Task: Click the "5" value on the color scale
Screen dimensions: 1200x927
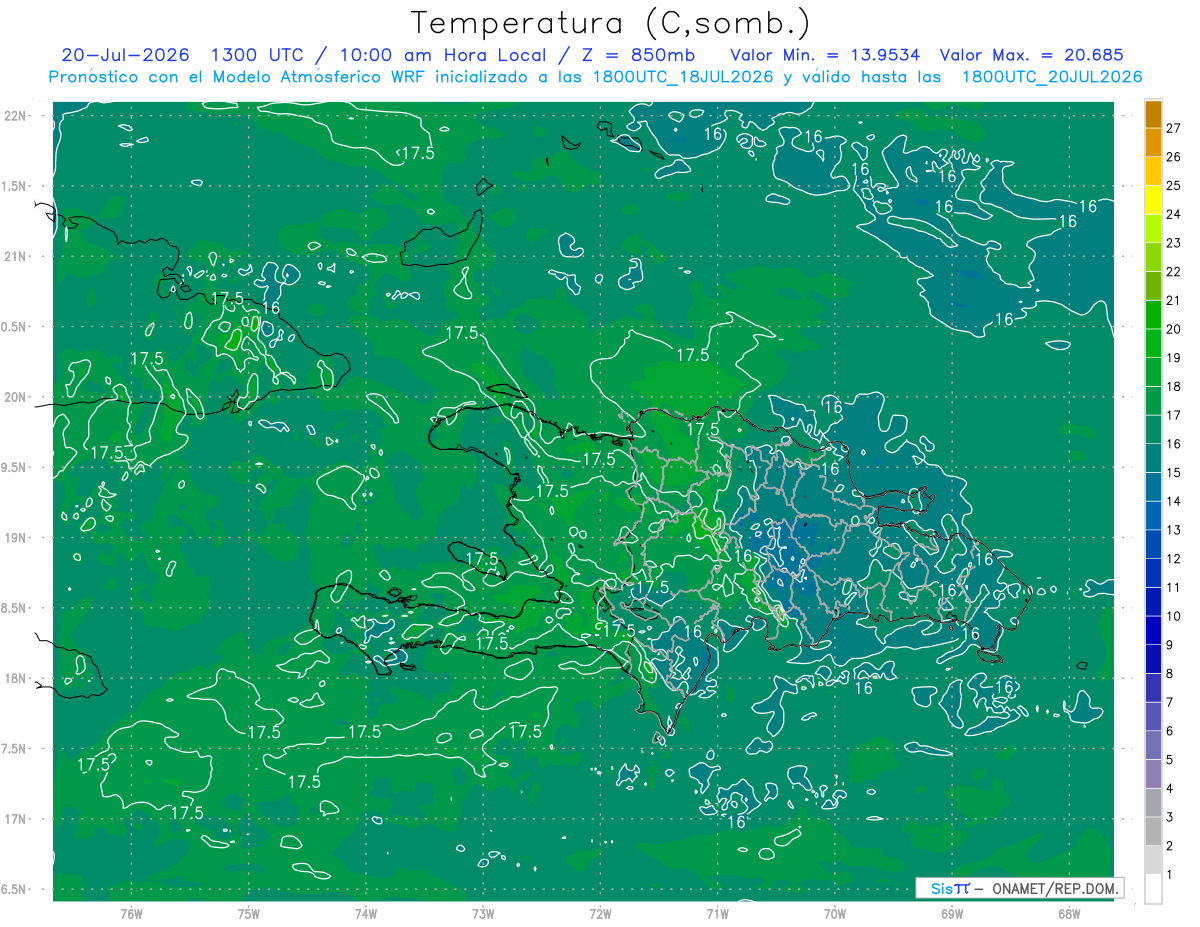Action: pyautogui.click(x=1170, y=760)
